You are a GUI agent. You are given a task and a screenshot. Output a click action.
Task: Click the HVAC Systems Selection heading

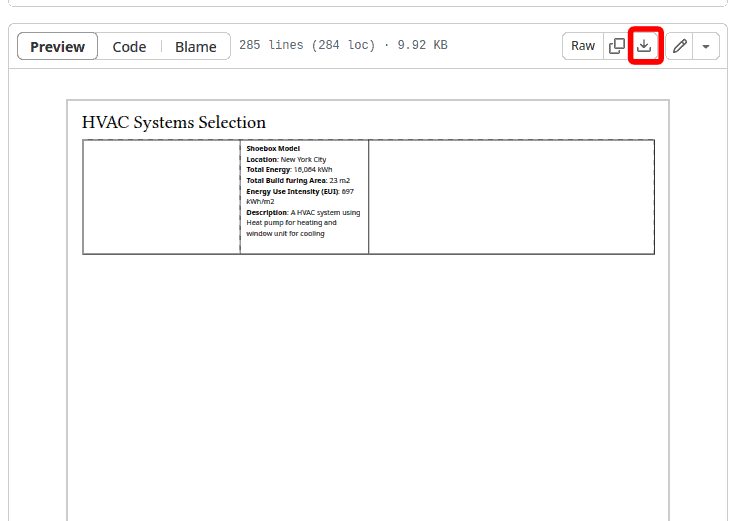[174, 123]
